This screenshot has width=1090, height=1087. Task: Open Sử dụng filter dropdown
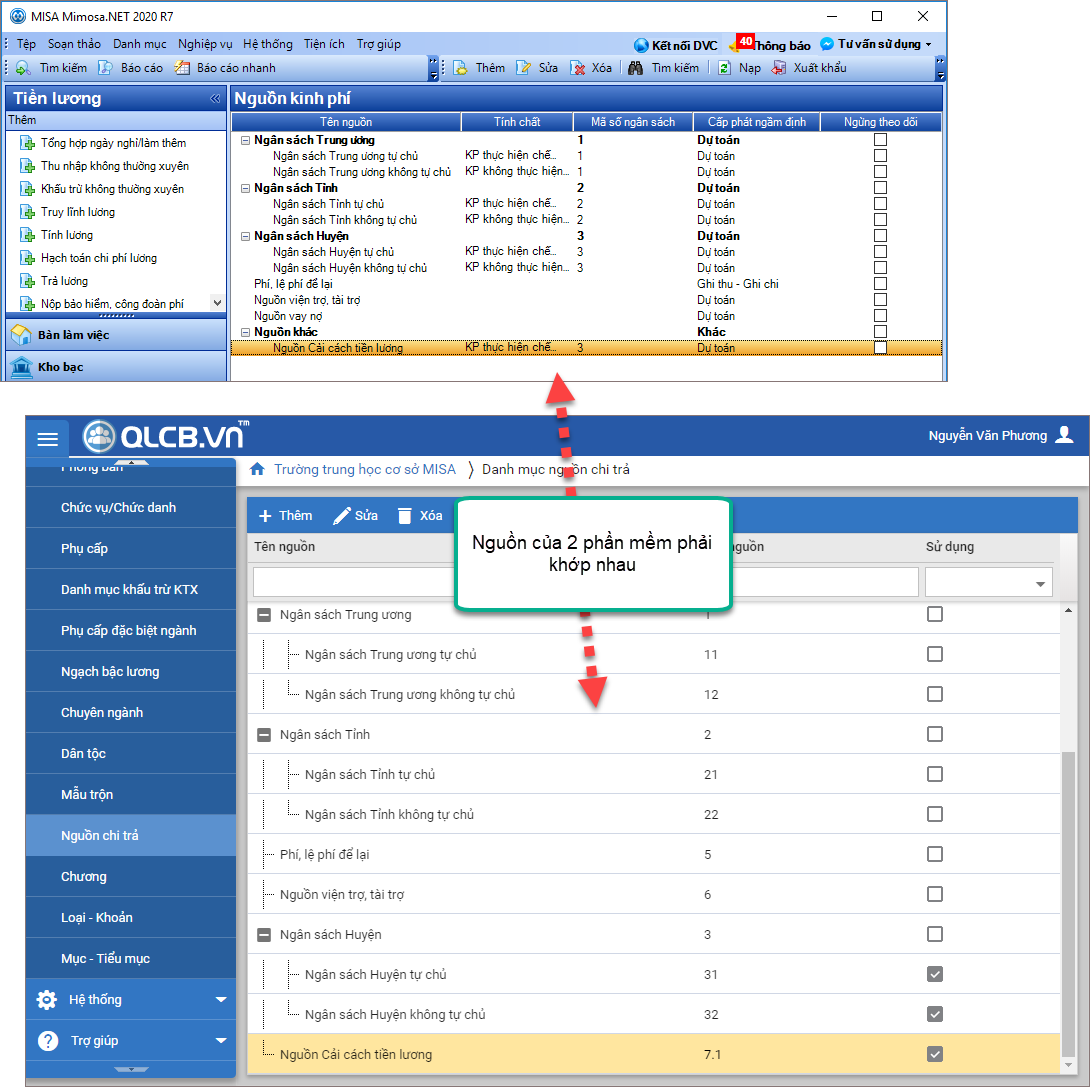pyautogui.click(x=989, y=582)
